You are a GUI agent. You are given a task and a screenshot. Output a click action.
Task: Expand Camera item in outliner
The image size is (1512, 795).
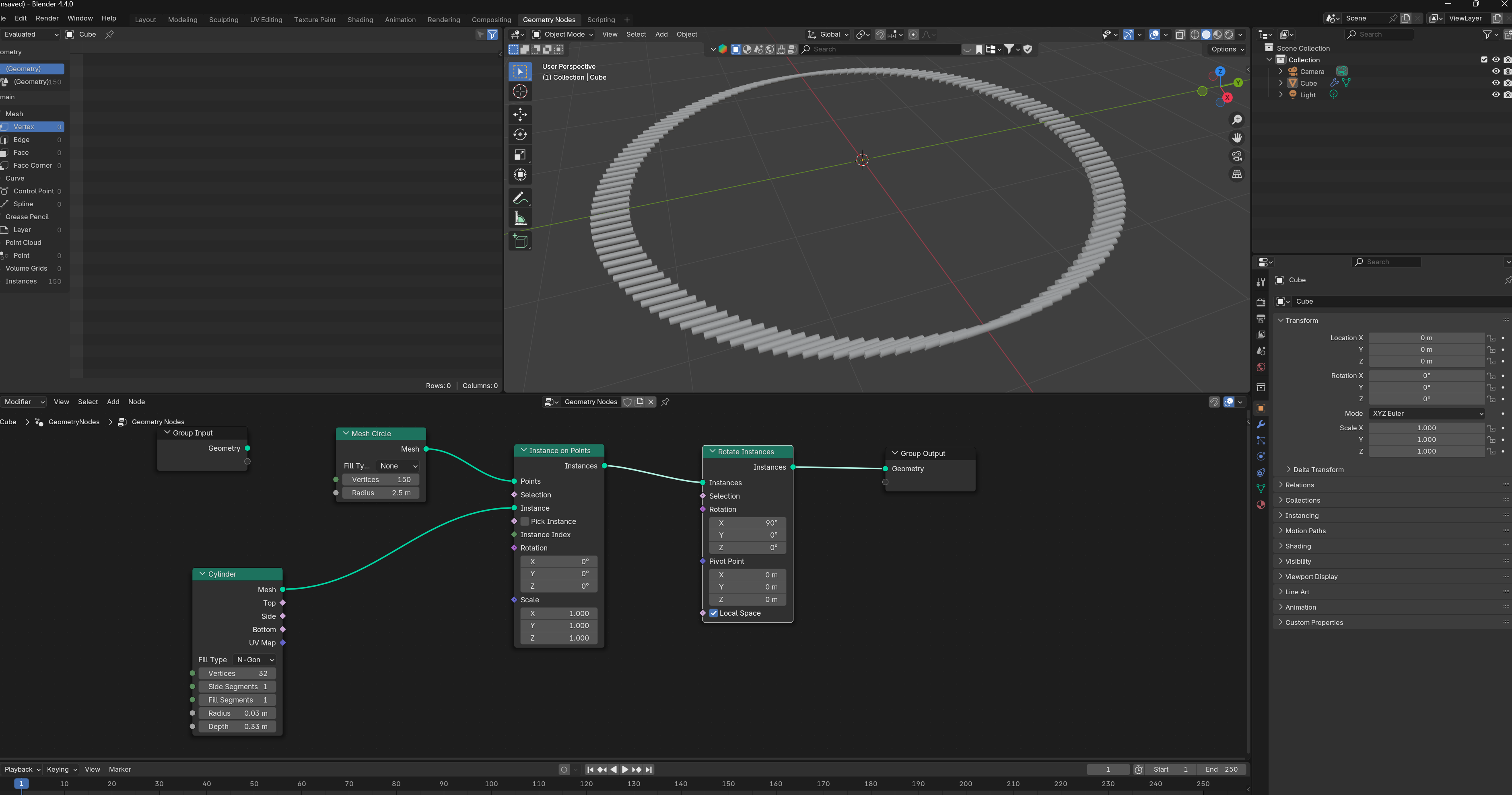point(1281,72)
